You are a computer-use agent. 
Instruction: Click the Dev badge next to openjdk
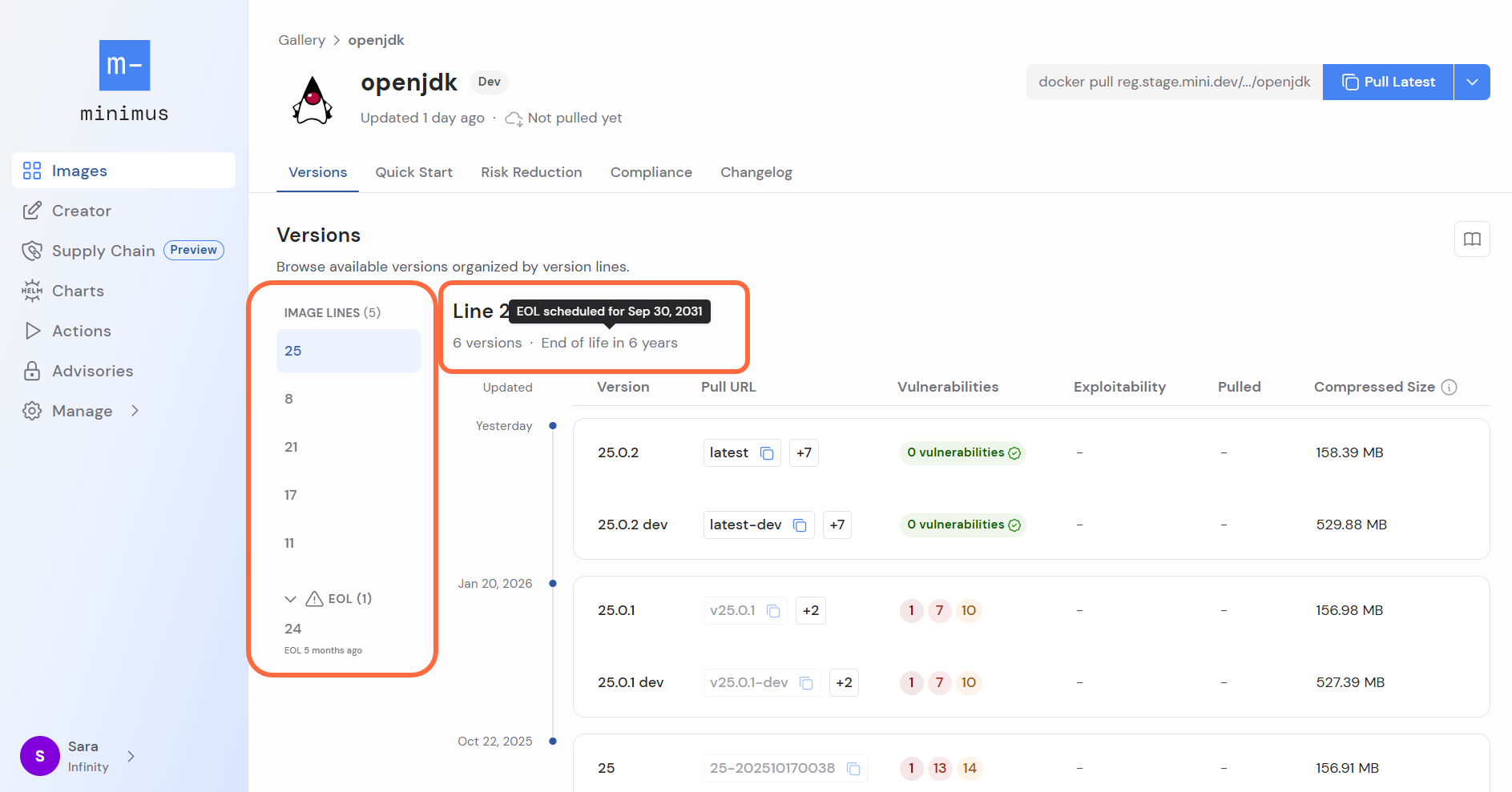coord(489,82)
